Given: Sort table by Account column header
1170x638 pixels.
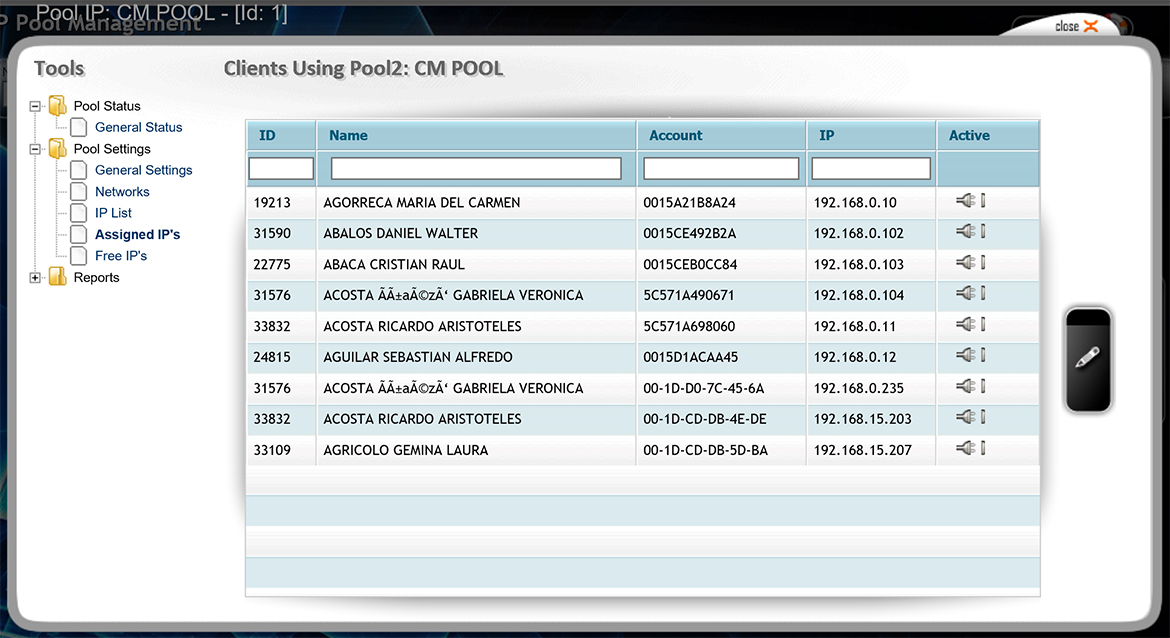Looking at the screenshot, I should pos(675,136).
